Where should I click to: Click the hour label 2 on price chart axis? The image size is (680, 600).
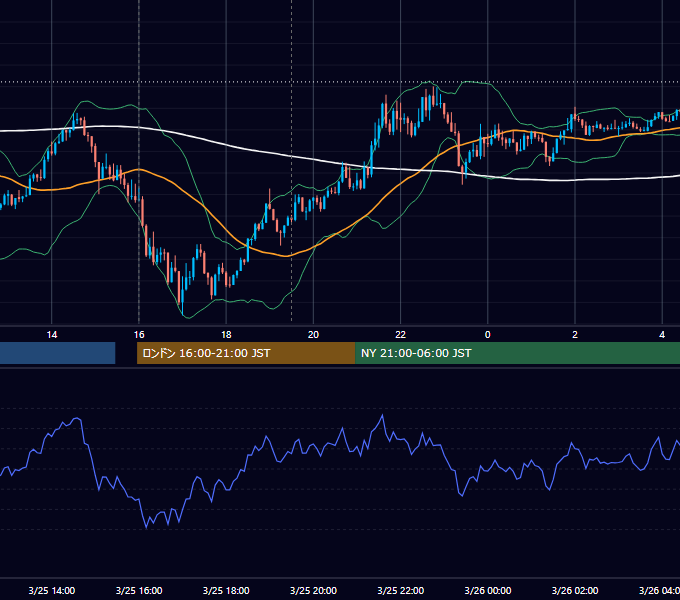coord(575,335)
